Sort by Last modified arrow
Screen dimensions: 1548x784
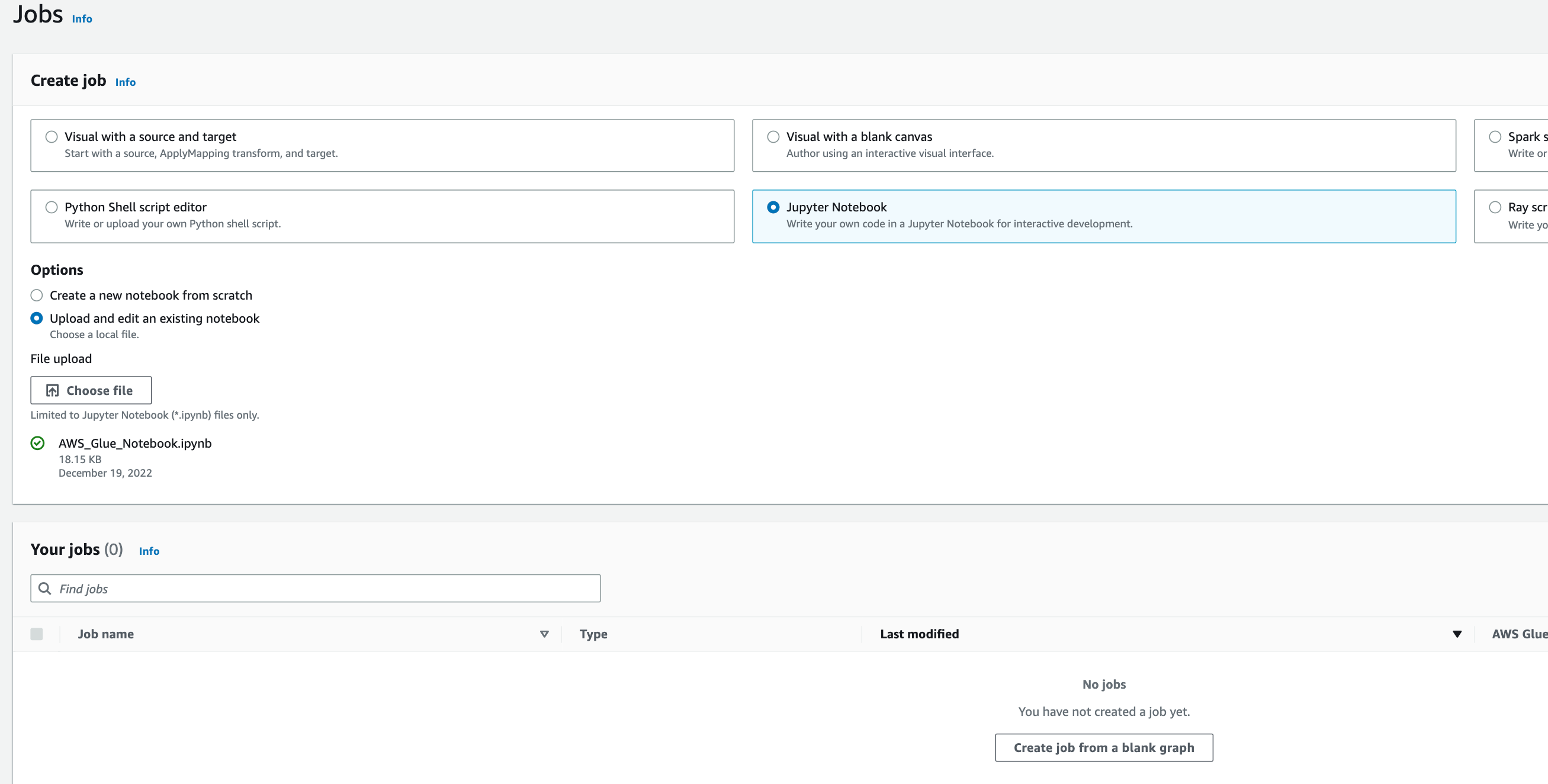pyautogui.click(x=1457, y=634)
